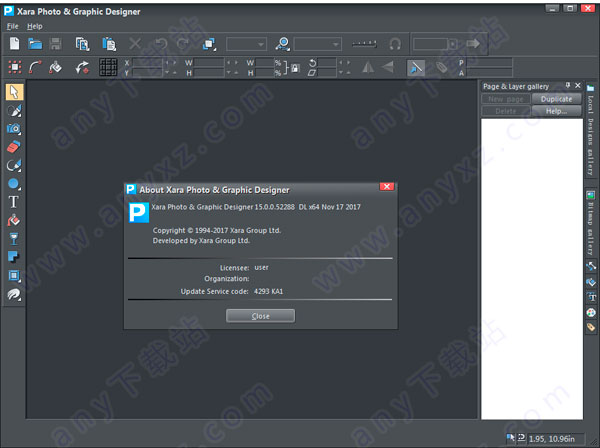Click the Fonts gallery T icon
This screenshot has width=600, height=448.
(x=592, y=297)
